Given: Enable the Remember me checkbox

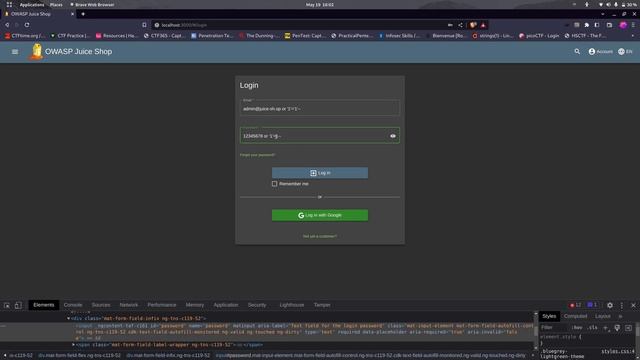Looking at the screenshot, I should [x=274, y=184].
